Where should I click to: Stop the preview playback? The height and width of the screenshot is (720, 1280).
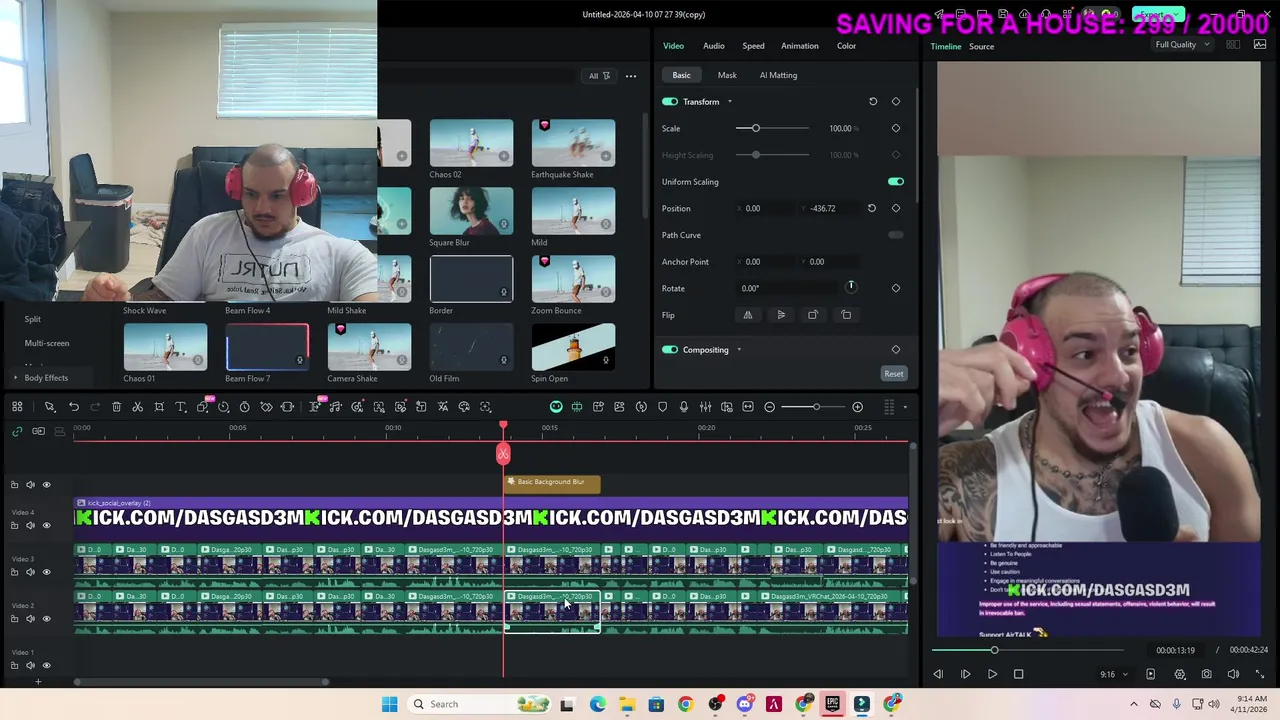(x=1018, y=675)
